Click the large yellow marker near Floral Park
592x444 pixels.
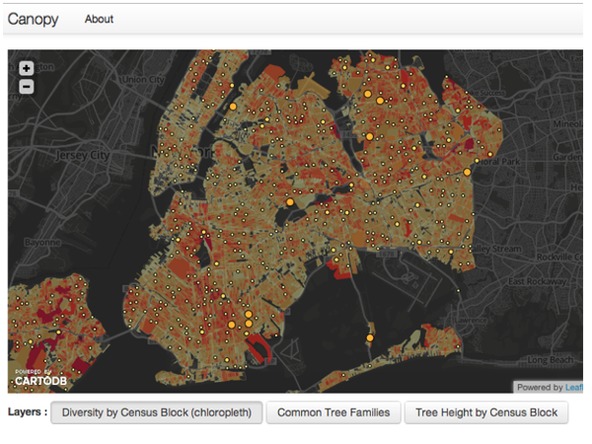pos(467,172)
